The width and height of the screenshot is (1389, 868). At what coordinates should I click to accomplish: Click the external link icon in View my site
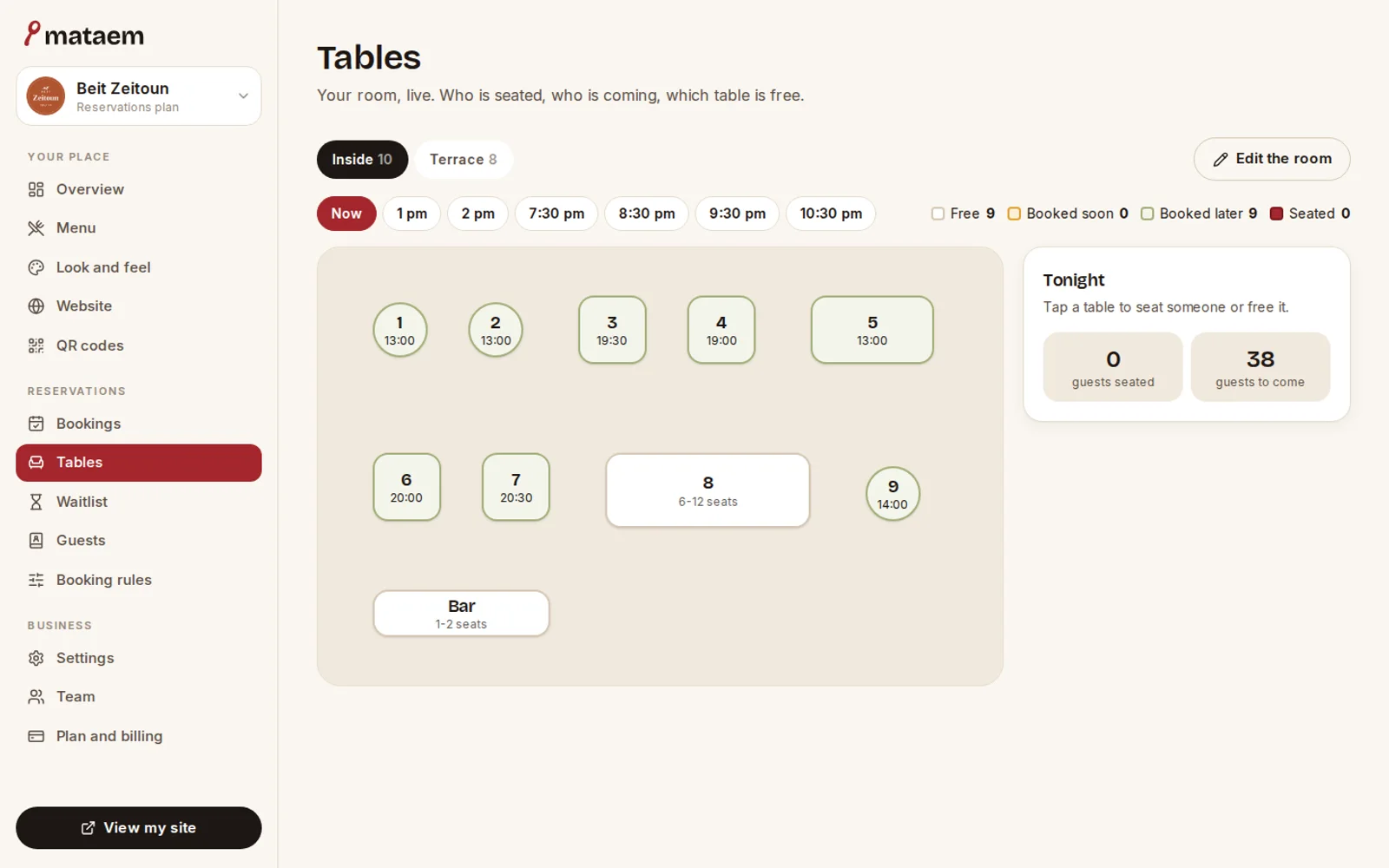tap(88, 828)
